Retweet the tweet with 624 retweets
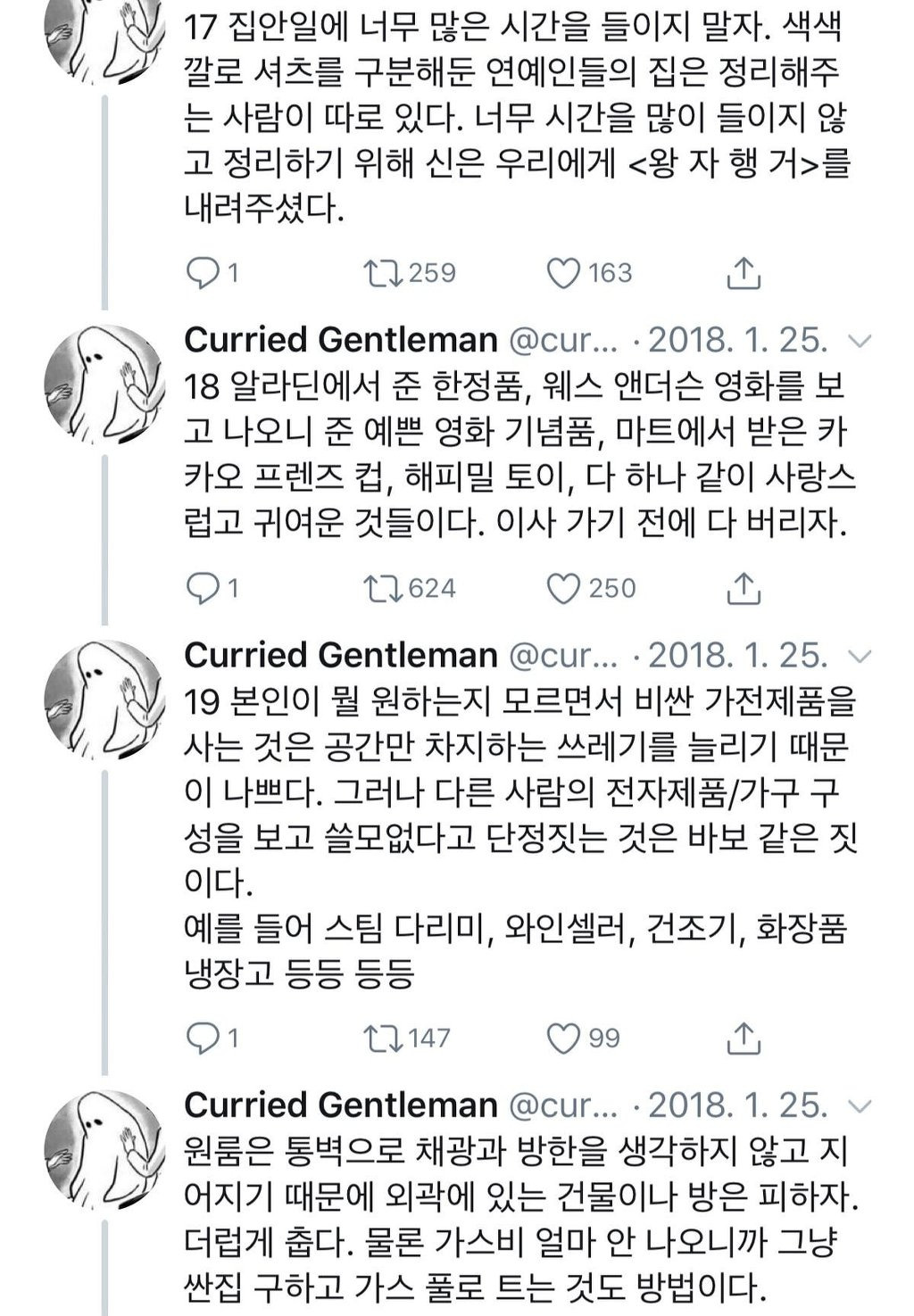The height and width of the screenshot is (1316, 914). coord(383,589)
